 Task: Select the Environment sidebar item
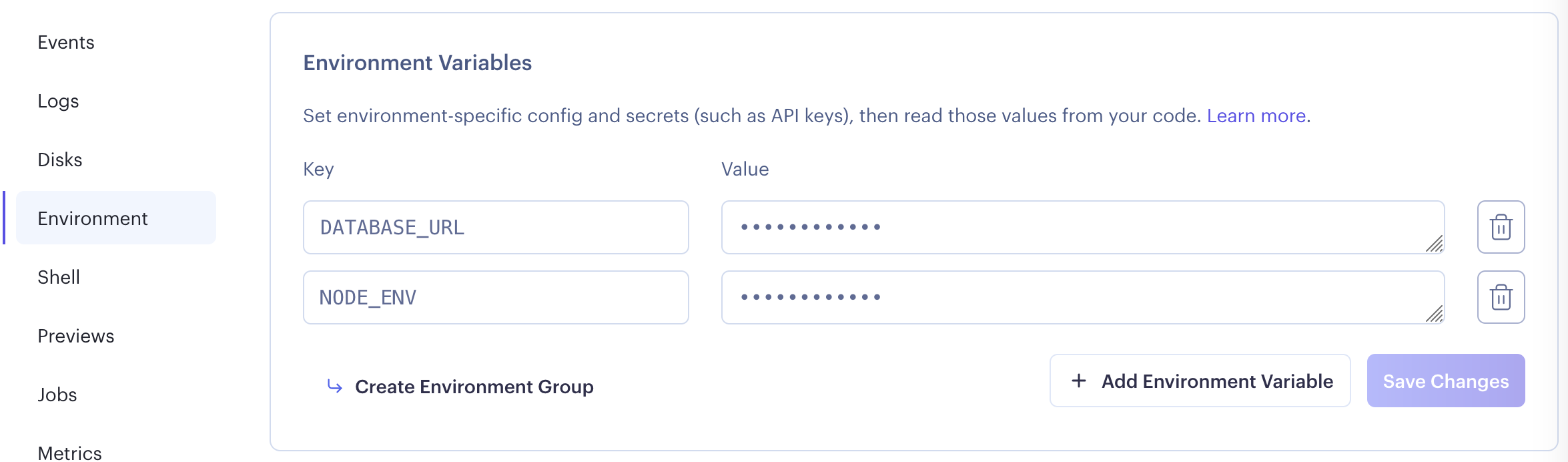click(93, 218)
